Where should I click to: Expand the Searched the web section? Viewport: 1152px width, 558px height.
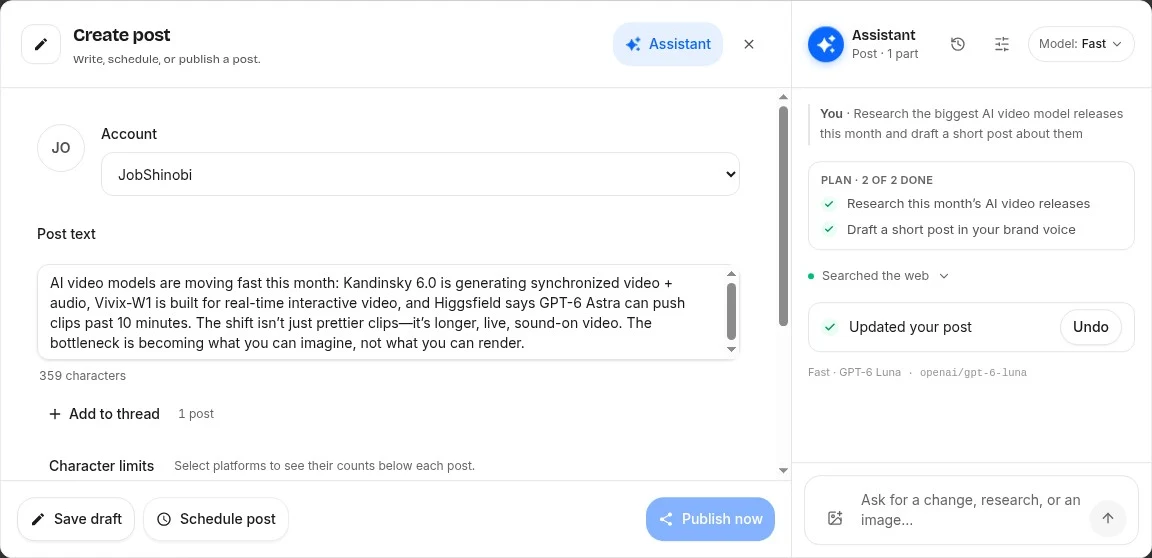(878, 276)
